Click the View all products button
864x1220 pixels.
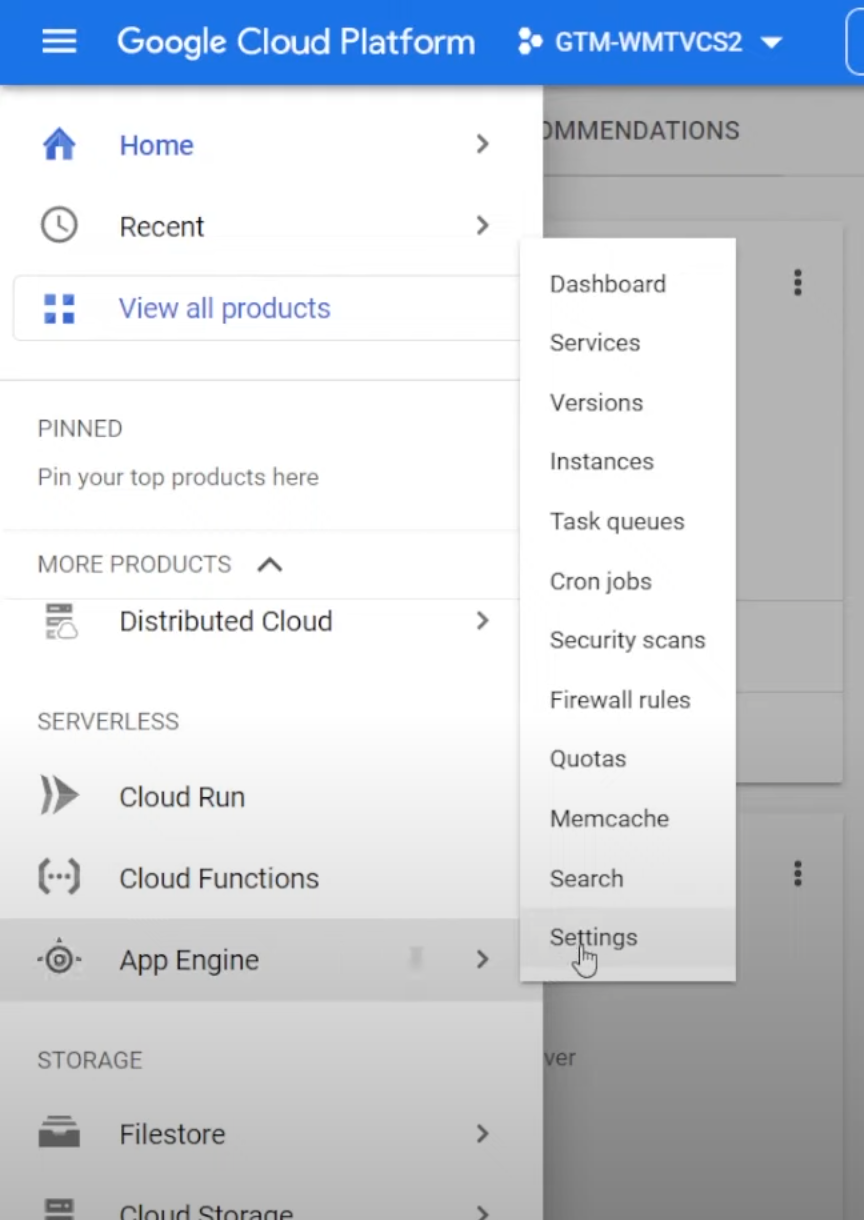coord(266,308)
